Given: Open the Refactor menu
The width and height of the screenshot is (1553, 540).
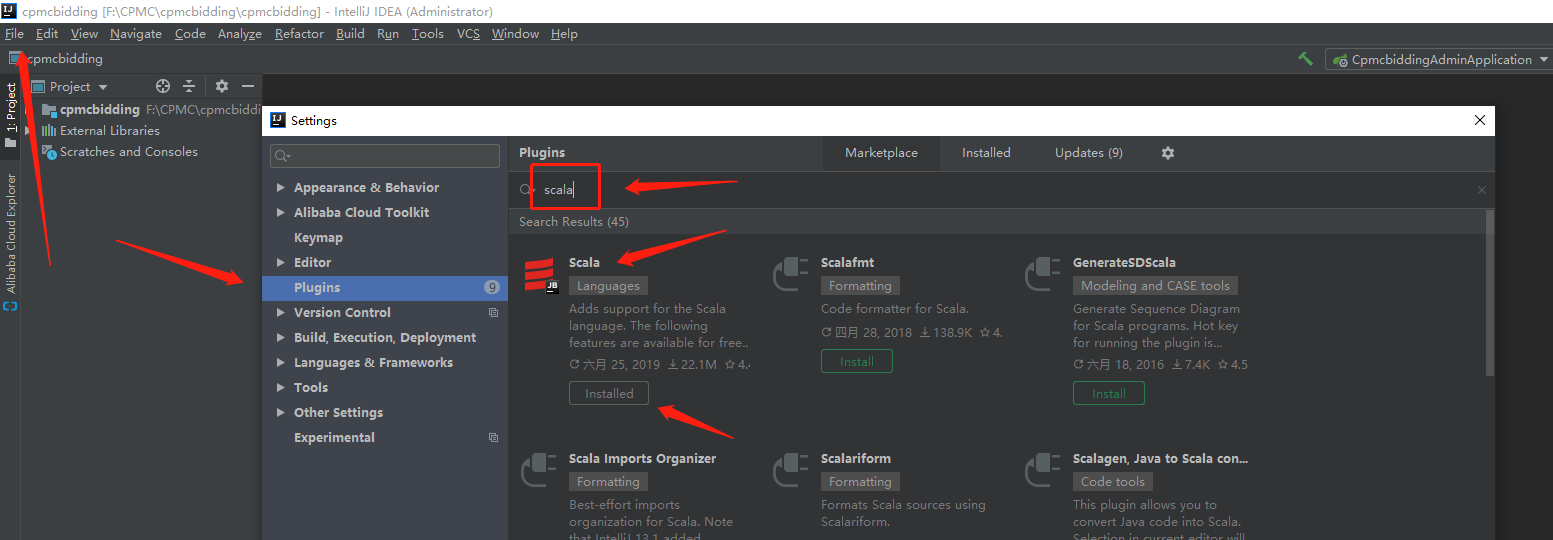Looking at the screenshot, I should pyautogui.click(x=299, y=34).
